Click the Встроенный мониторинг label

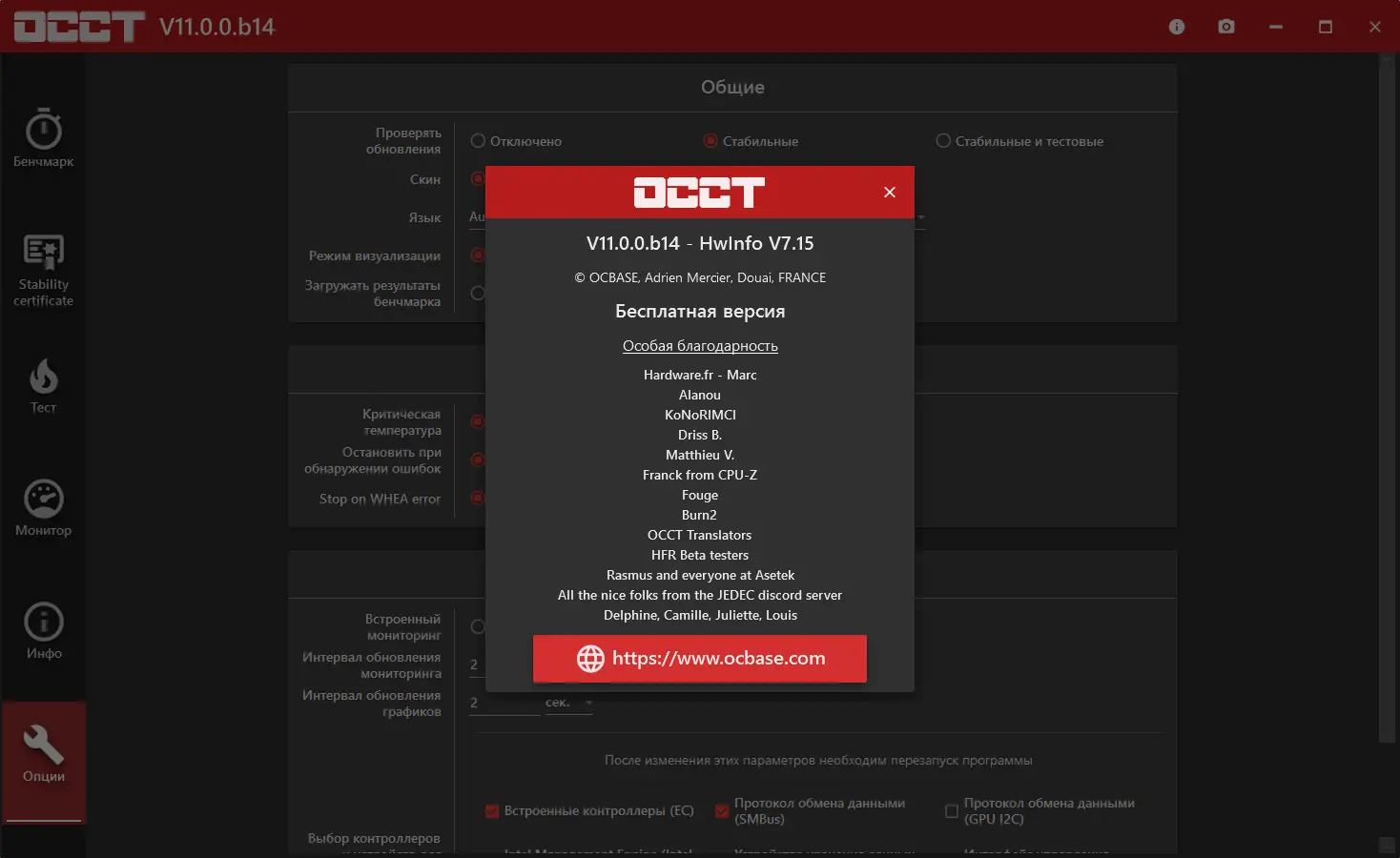click(403, 627)
